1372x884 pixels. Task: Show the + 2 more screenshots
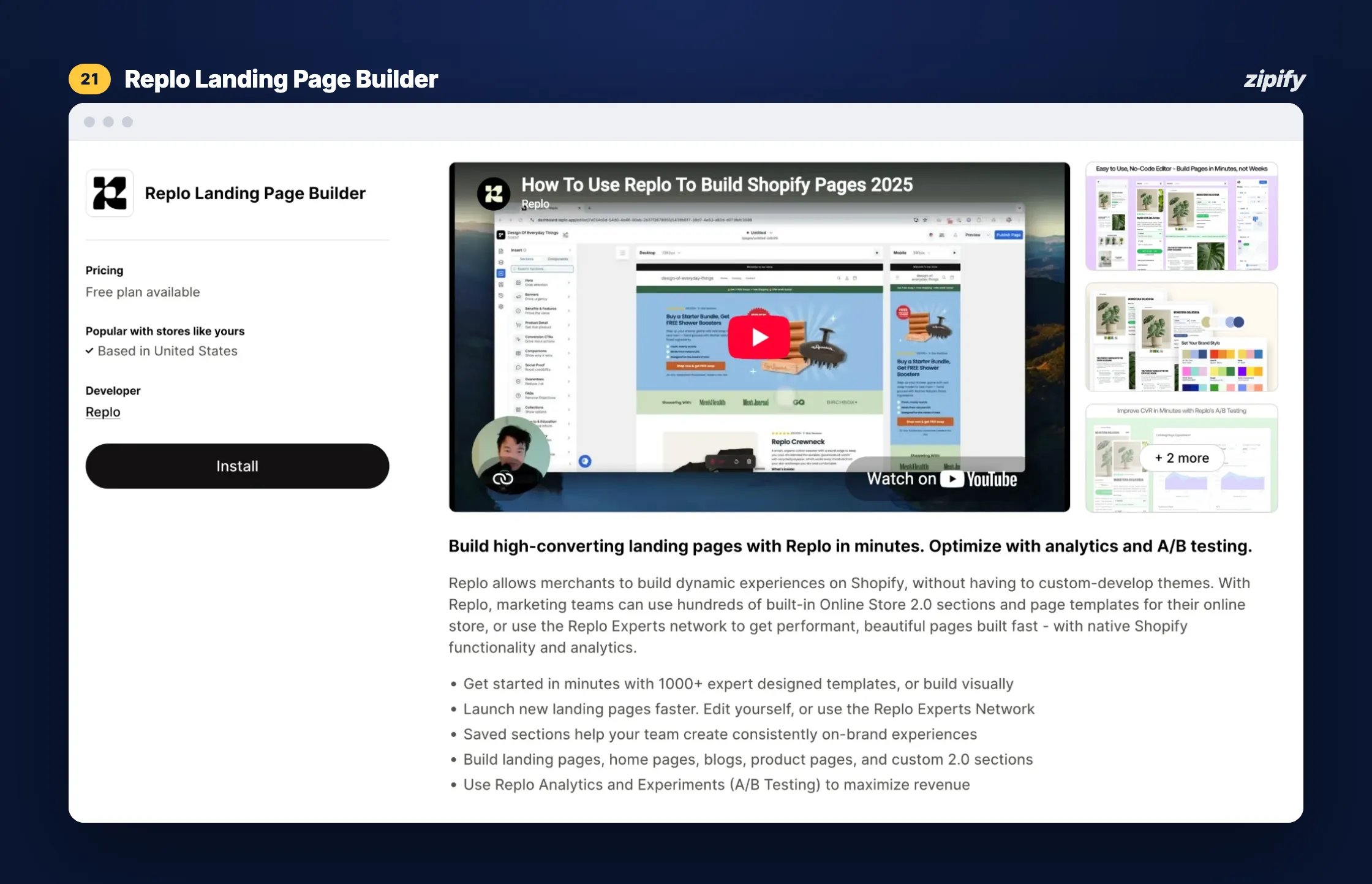[x=1182, y=458]
